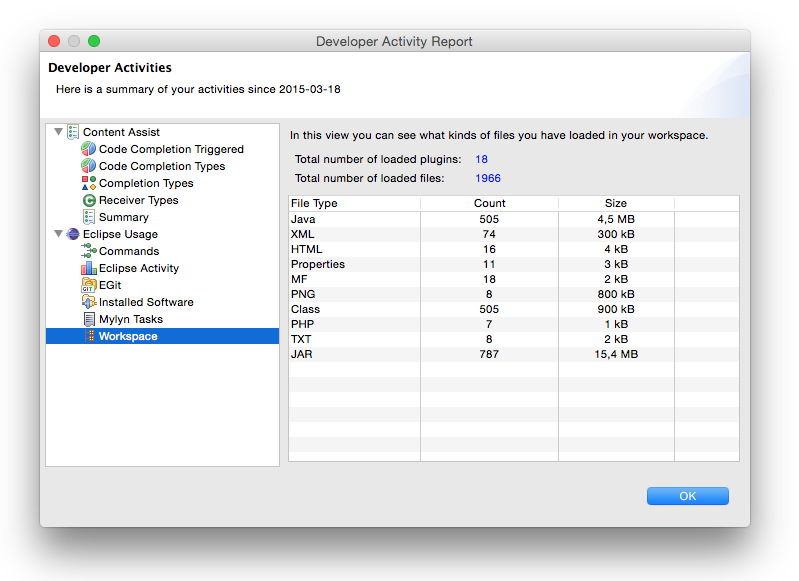Click the Code Completion Triggered icon
Viewport: 799px width, 581px height.
click(89, 149)
